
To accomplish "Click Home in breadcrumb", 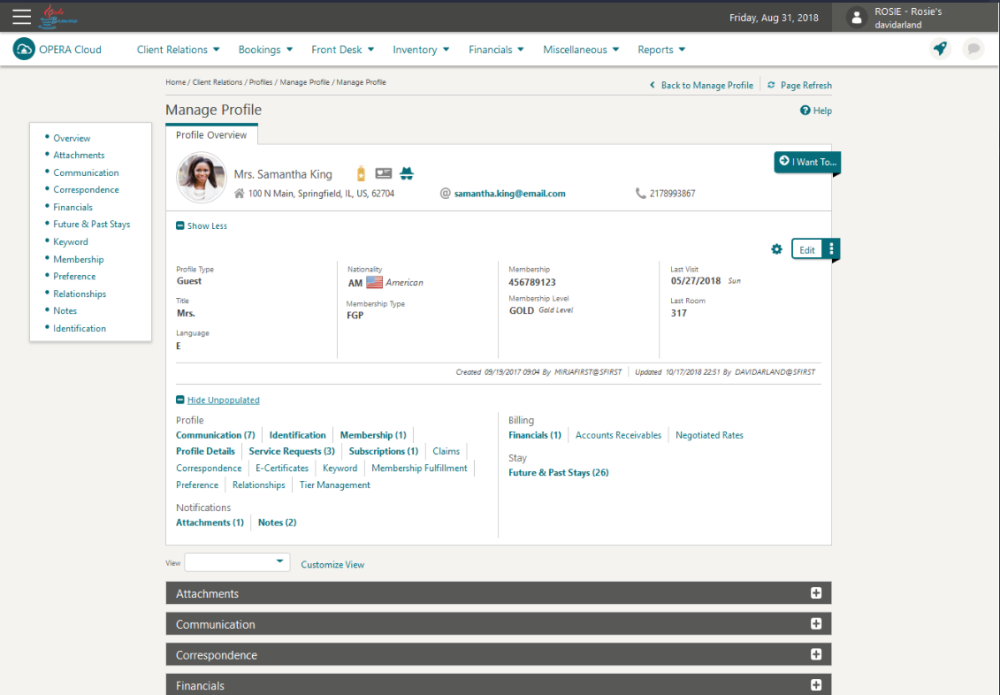I will coord(175,82).
